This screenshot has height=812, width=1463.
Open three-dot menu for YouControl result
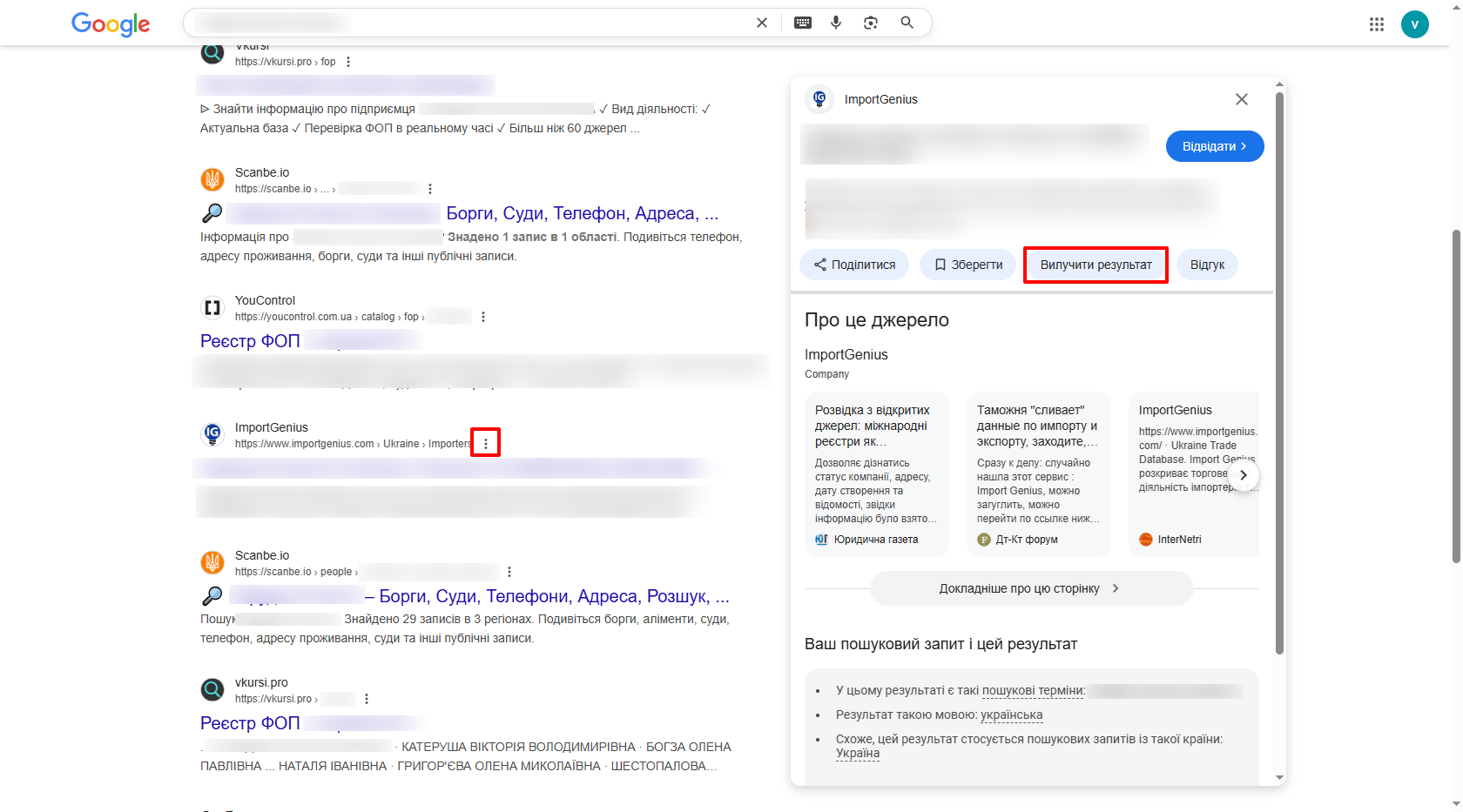coord(483,317)
